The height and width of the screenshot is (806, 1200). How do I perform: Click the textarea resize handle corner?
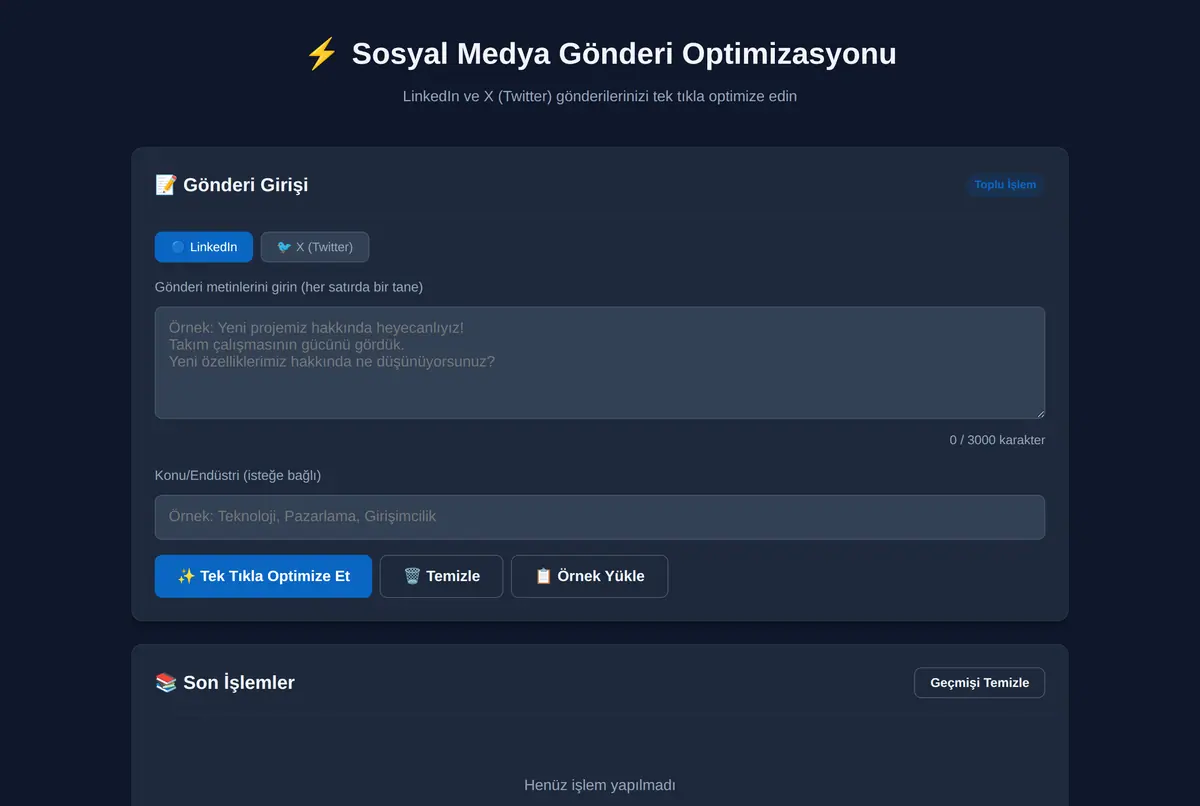coord(1039,413)
